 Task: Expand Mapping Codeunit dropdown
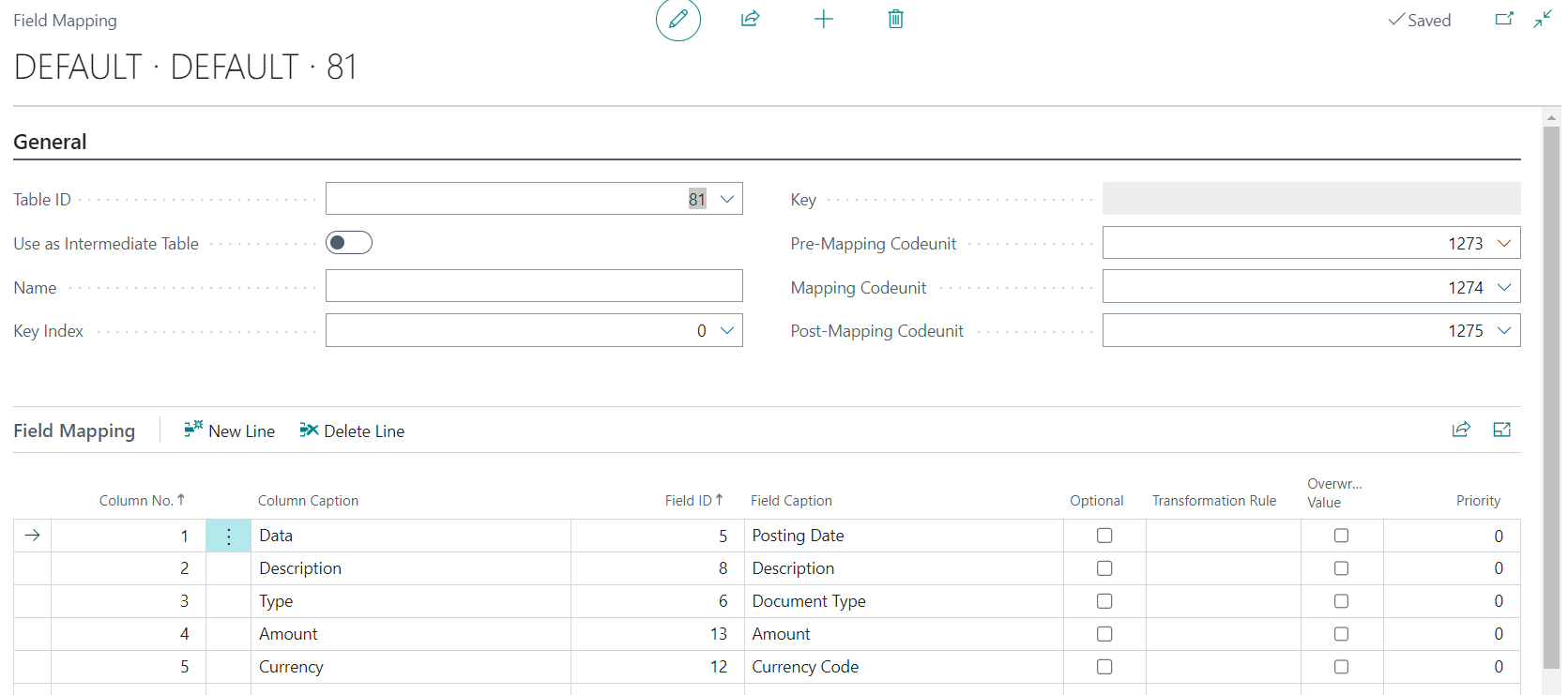[1504, 287]
